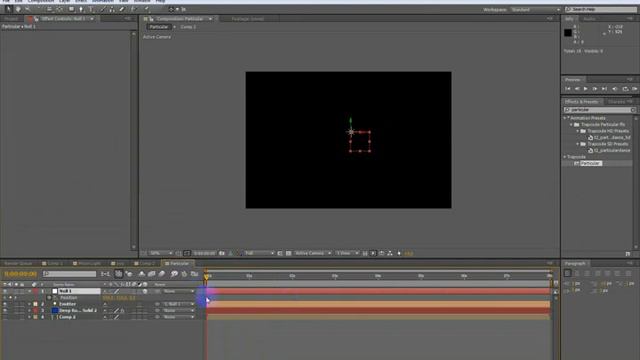The height and width of the screenshot is (360, 640).
Task: Select the Clone Stamp tool
Action: [x=112, y=9]
